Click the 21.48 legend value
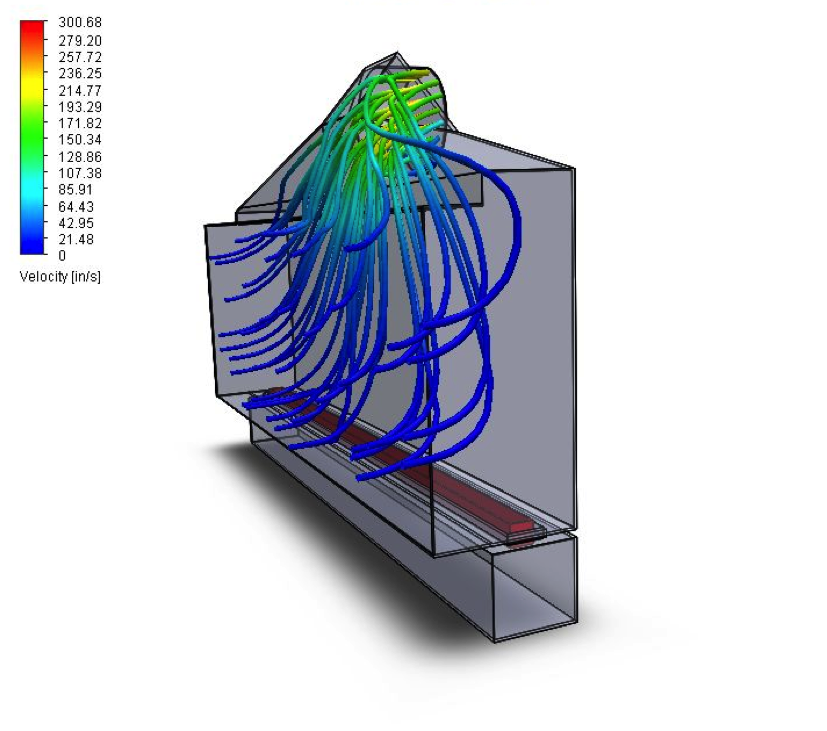This screenshot has width=827, height=731. pos(77,239)
